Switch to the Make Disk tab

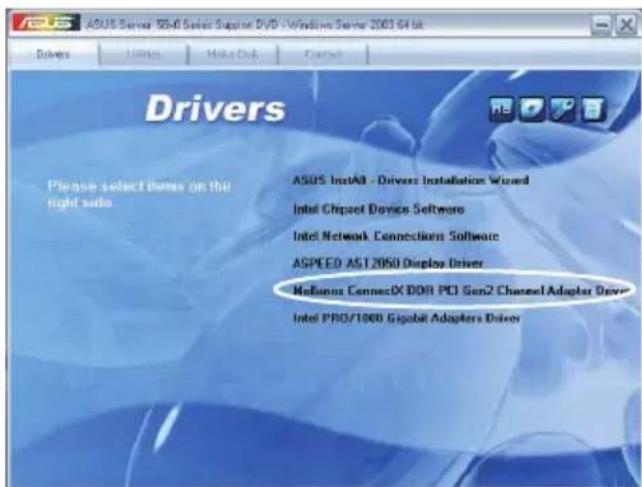(x=233, y=54)
